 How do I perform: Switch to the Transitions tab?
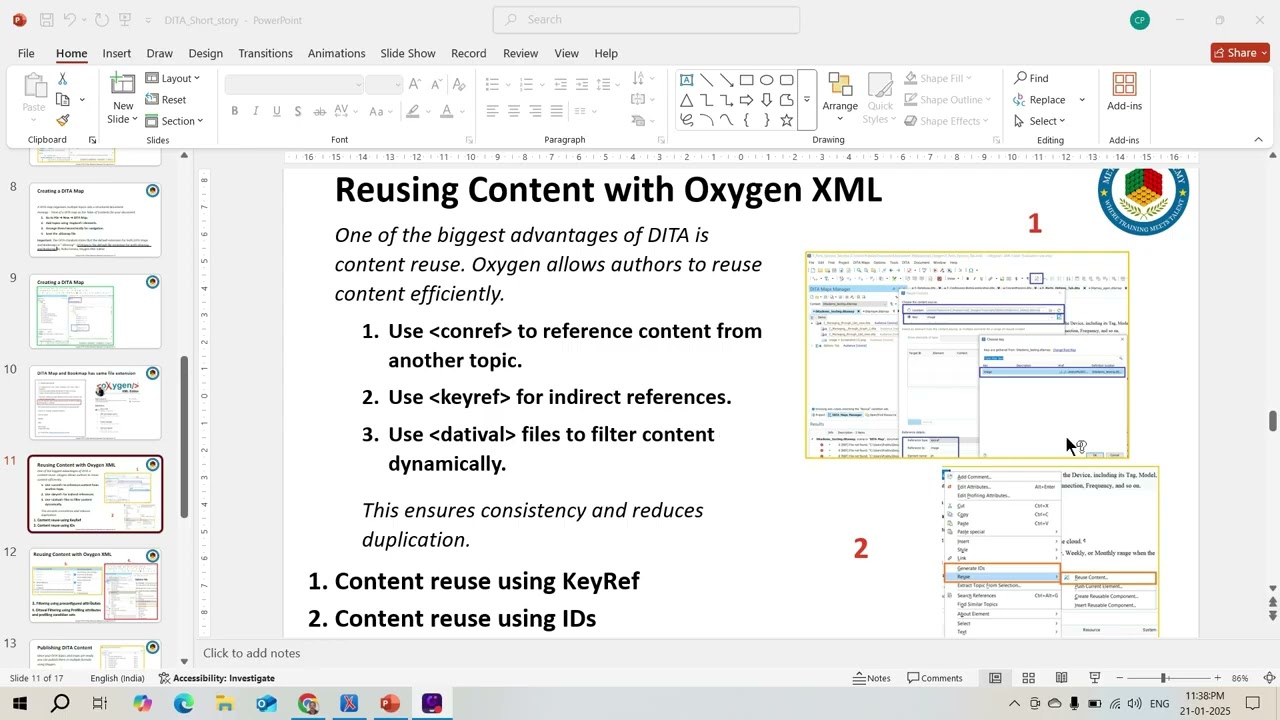click(265, 53)
